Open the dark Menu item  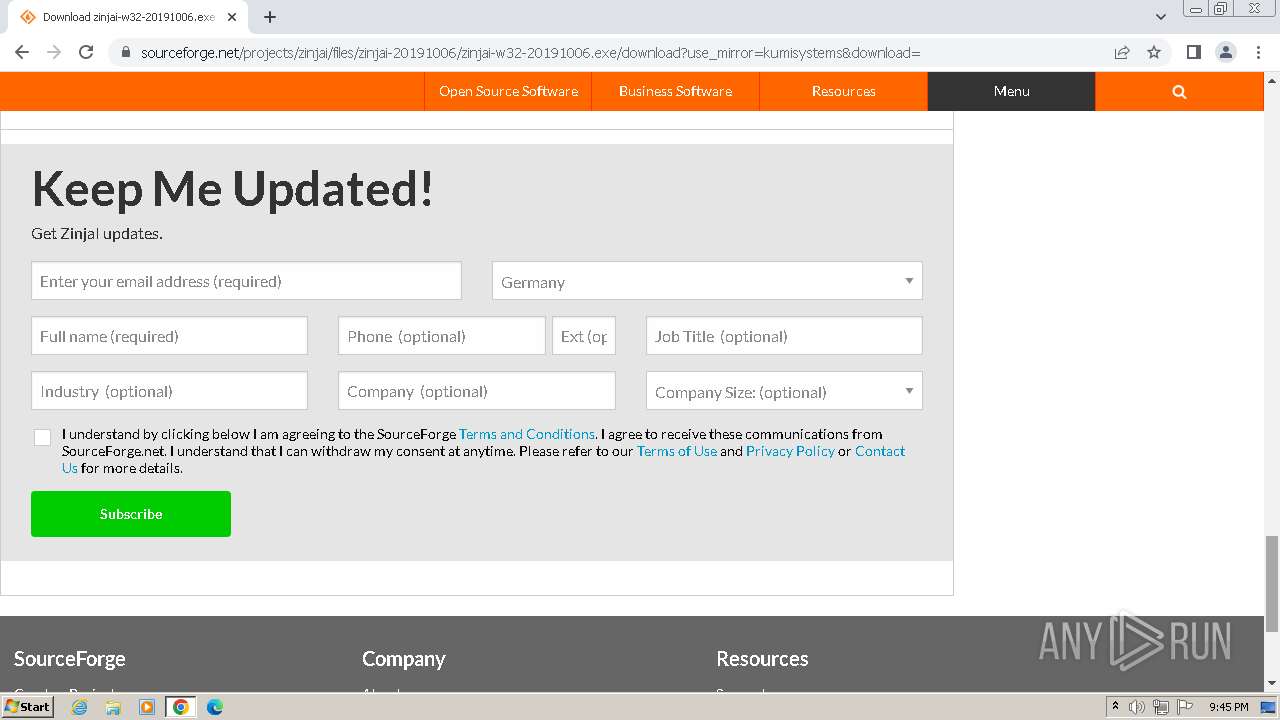click(1011, 91)
